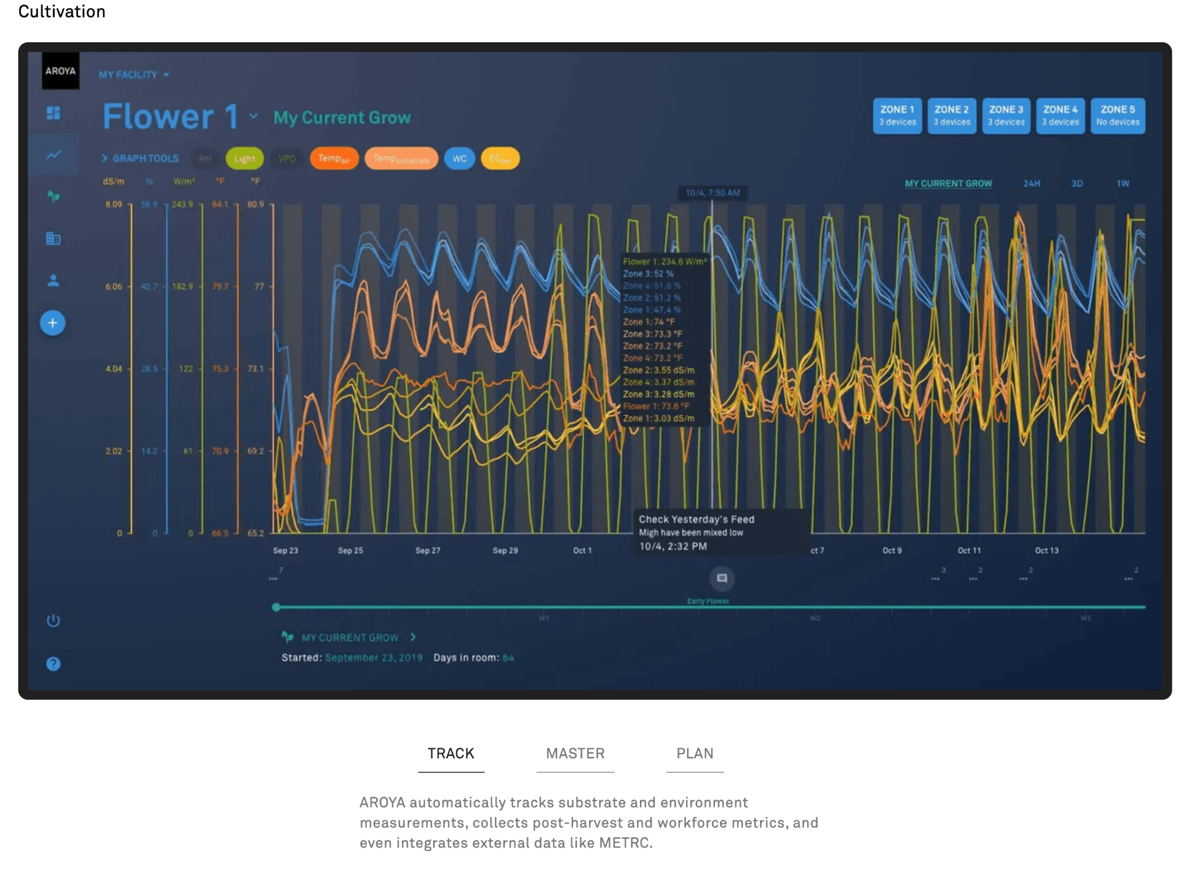Click the Early Flower phase label on timeline
The height and width of the screenshot is (885, 1200).
(708, 601)
